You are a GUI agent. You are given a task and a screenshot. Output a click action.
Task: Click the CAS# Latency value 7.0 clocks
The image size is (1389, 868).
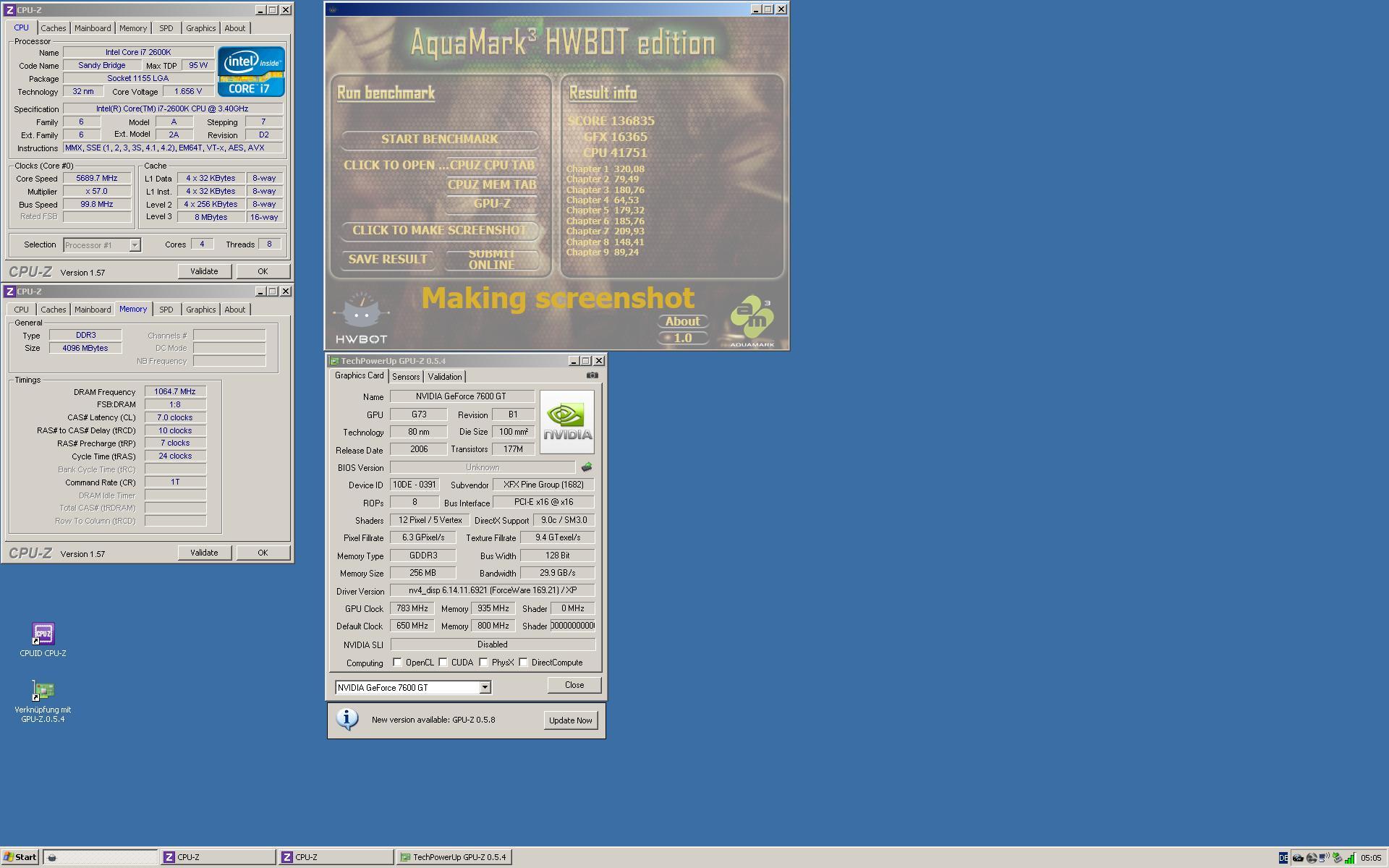tap(175, 417)
